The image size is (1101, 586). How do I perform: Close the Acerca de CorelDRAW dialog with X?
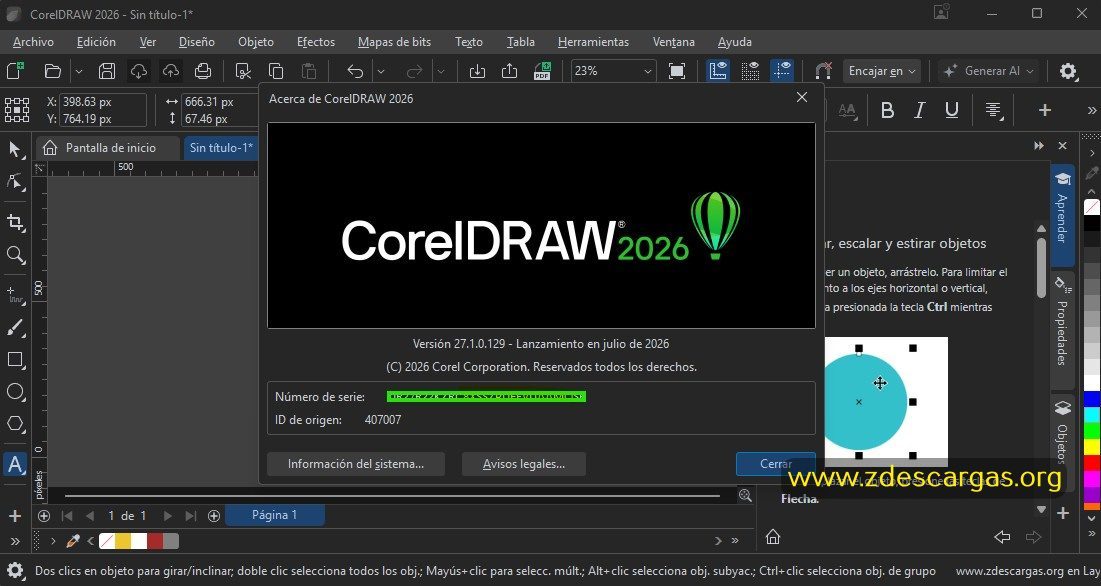tap(802, 98)
